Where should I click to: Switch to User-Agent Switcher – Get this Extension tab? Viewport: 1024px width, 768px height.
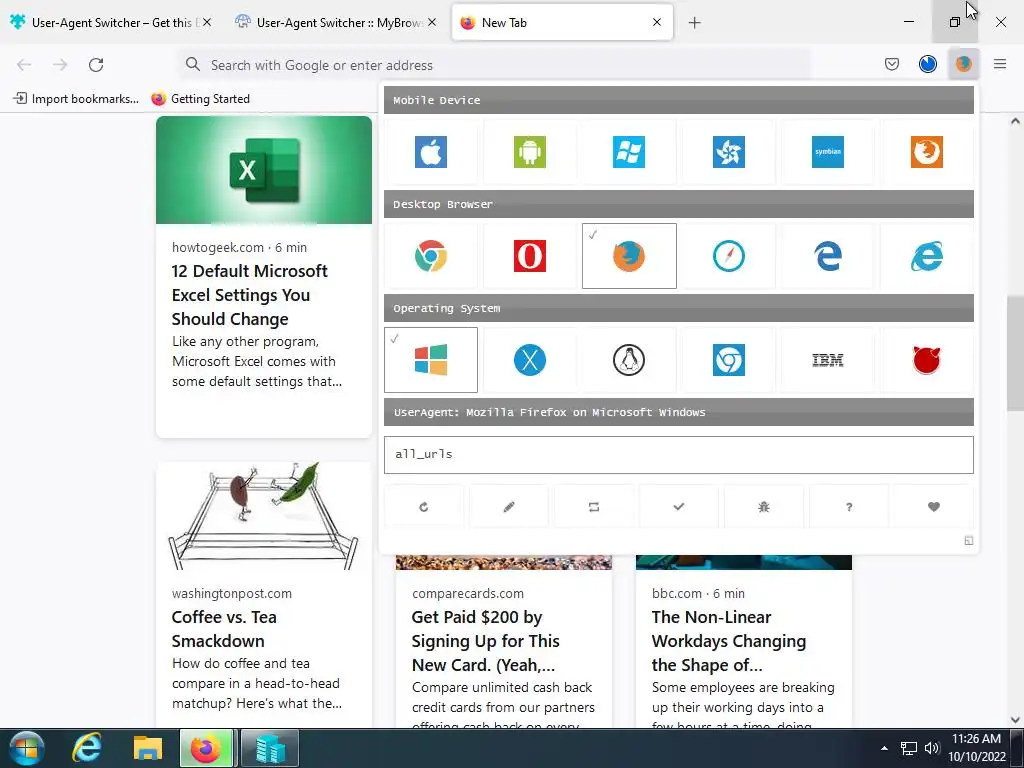111,22
